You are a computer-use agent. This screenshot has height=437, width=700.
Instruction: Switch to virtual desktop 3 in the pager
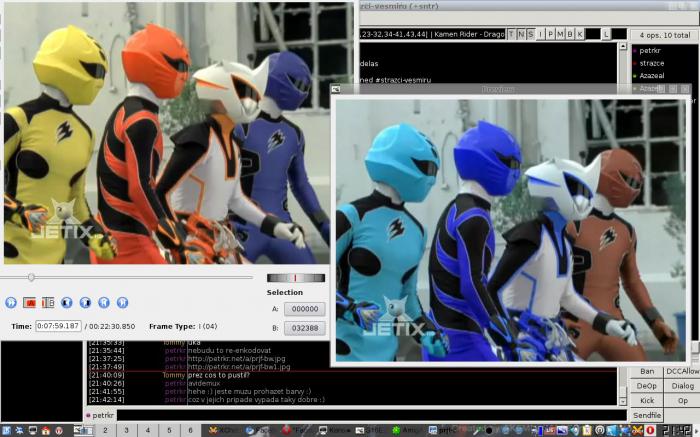(126, 430)
